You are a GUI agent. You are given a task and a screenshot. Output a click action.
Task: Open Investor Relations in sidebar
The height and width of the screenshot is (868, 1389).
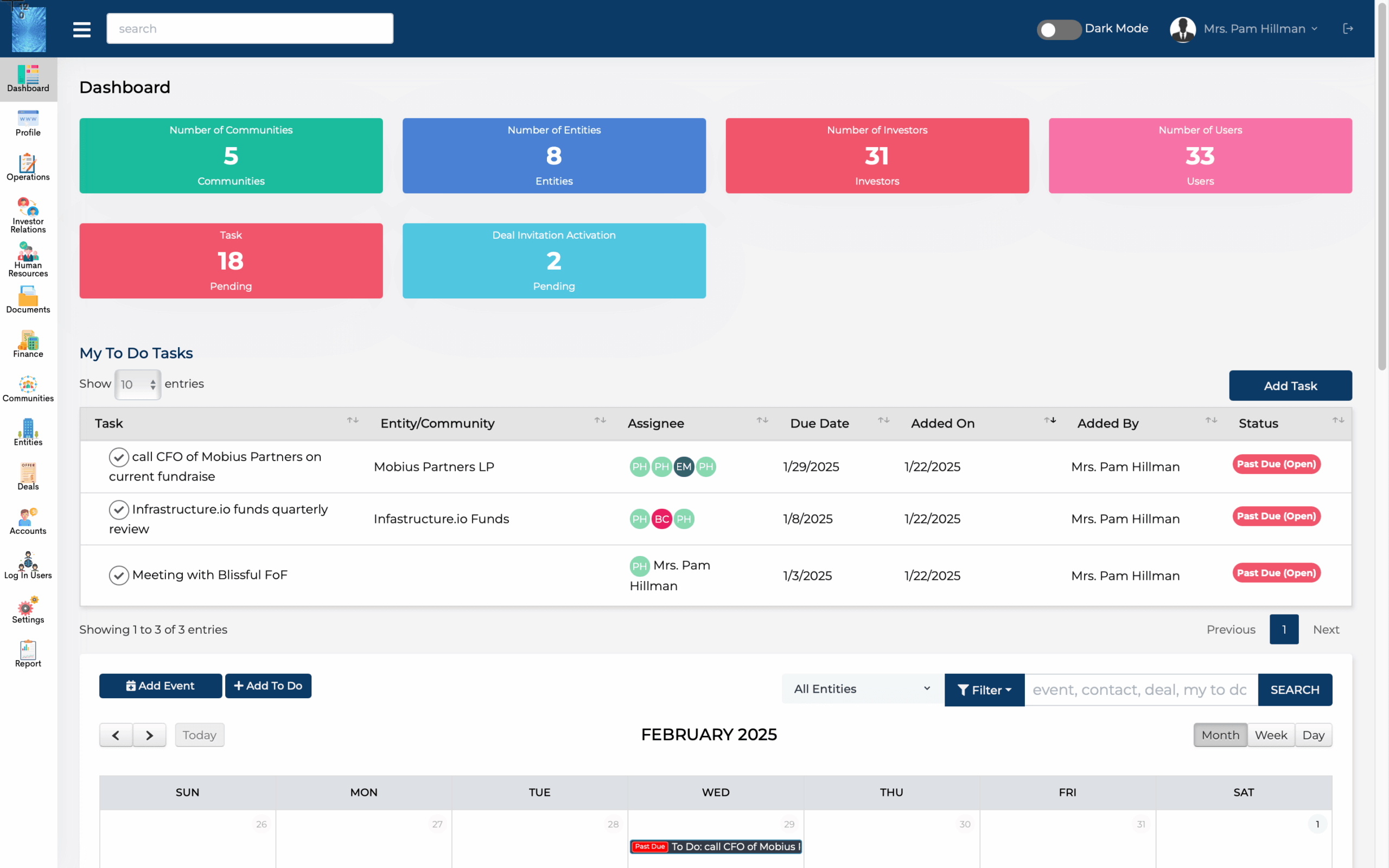28,215
